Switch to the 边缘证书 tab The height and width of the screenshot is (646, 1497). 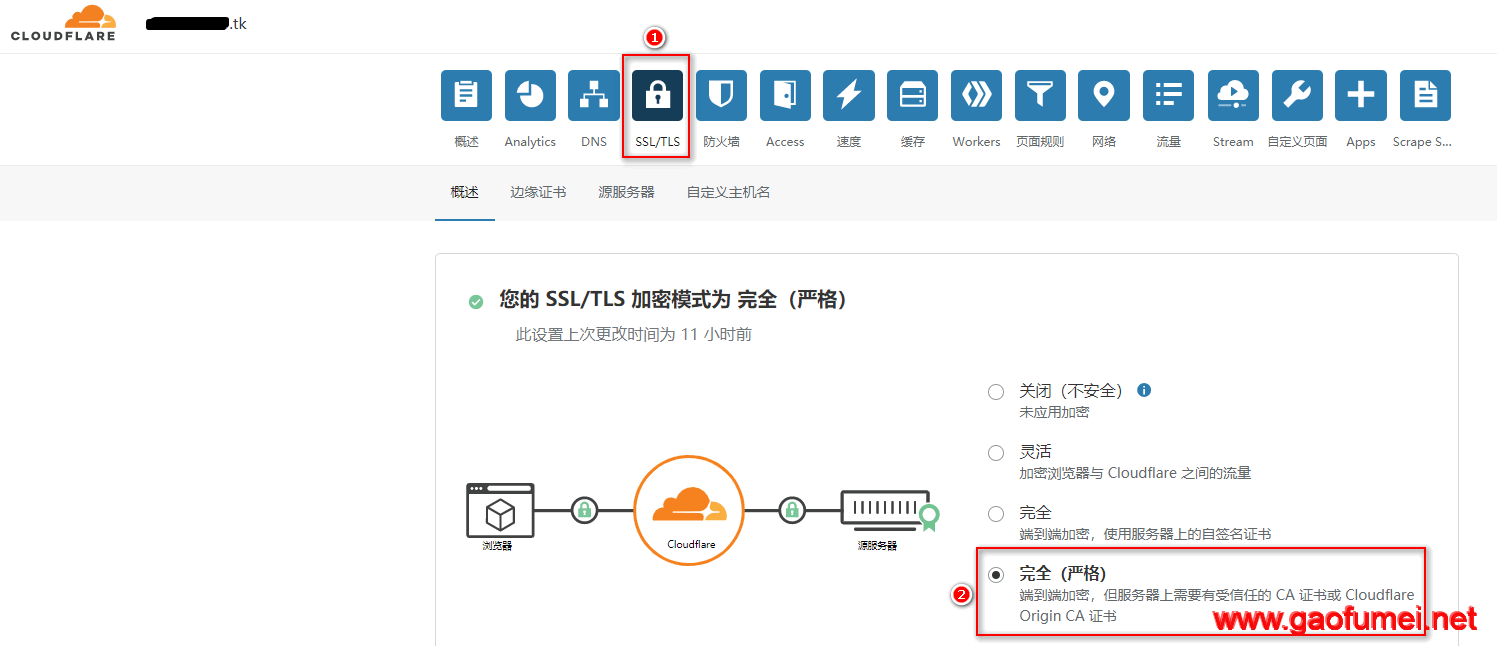538,192
